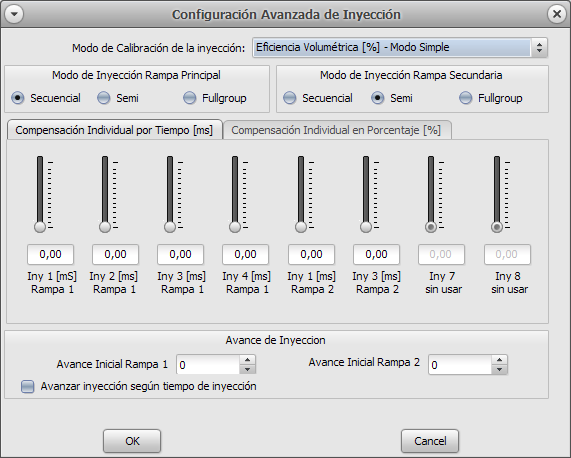Open the Modo de Calibración dropdown
571x458 pixels.
pos(400,47)
